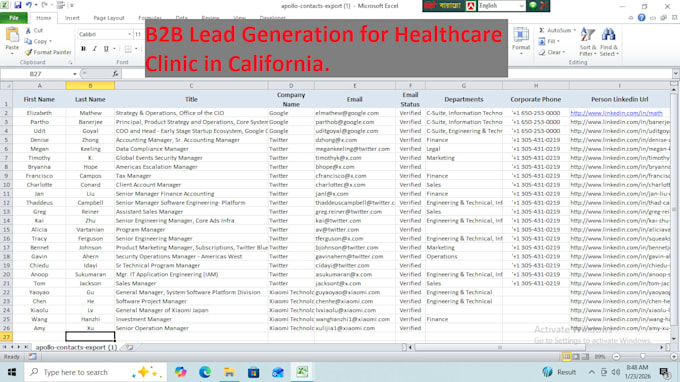
Task: Click the Corporate Phone header cell
Action: tap(536, 99)
